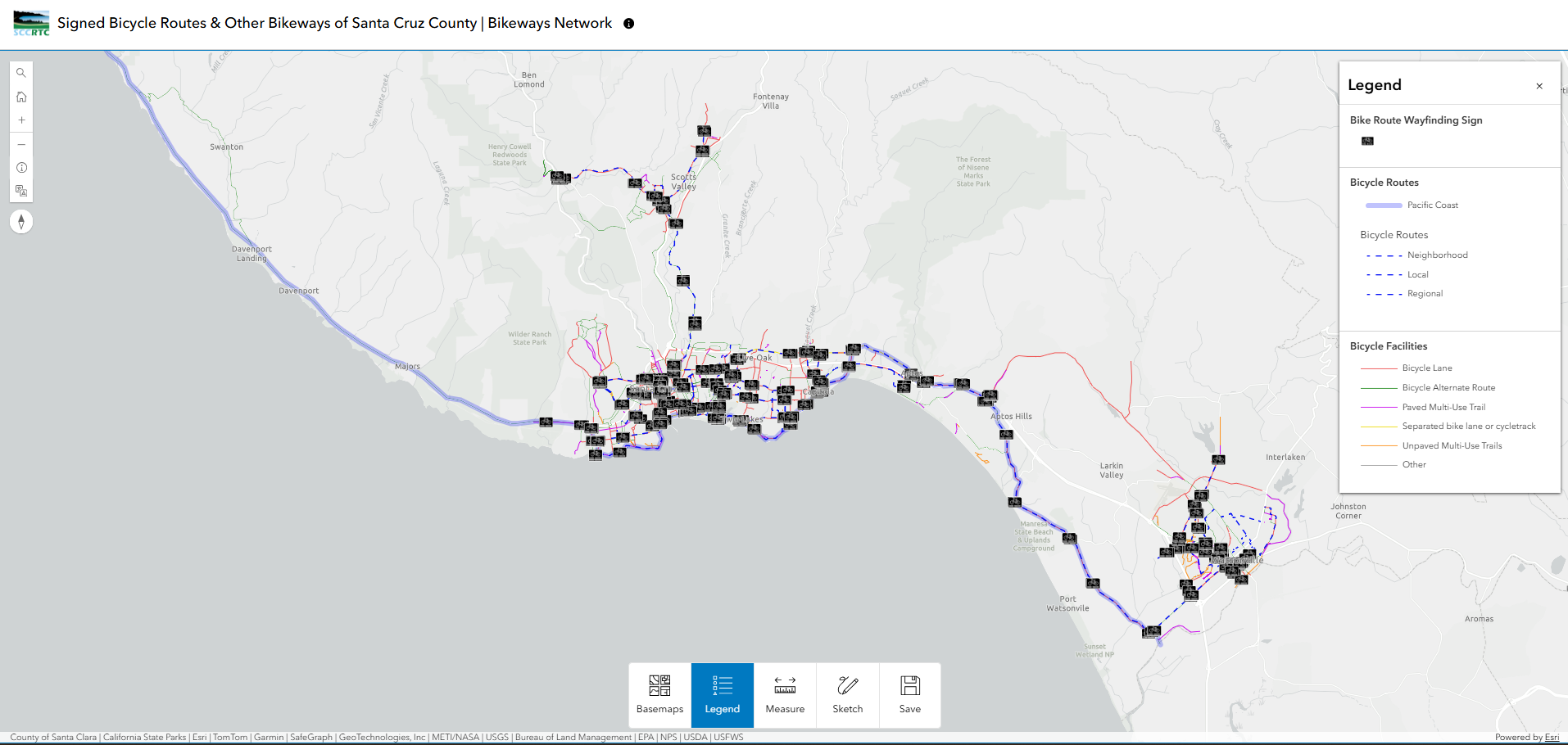Open the Sketch tool tab
This screenshot has height=745, width=1568.
(x=848, y=695)
